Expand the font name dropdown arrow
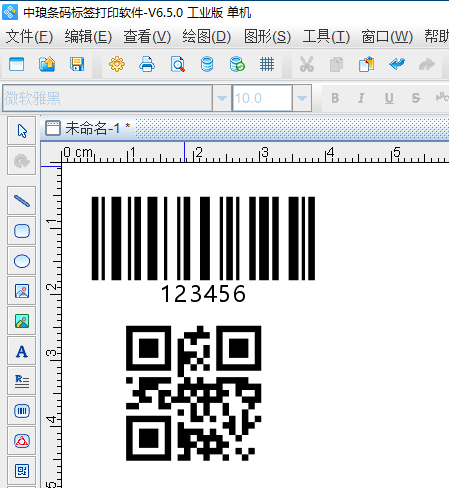This screenshot has width=449, height=488. pos(222,98)
